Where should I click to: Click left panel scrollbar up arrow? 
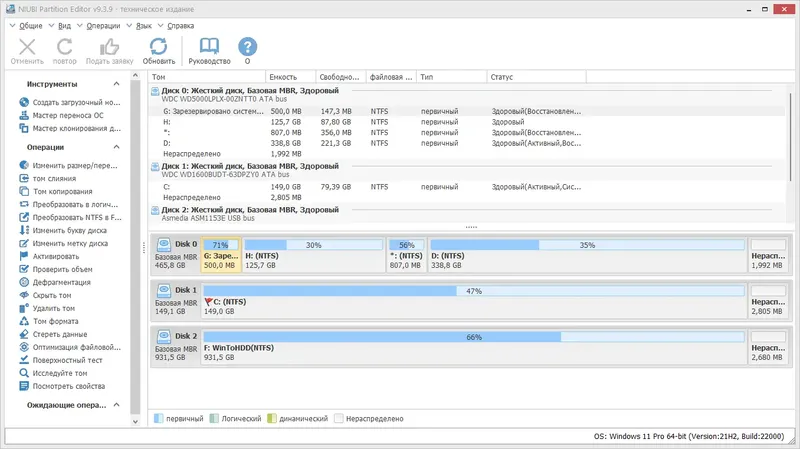point(135,76)
